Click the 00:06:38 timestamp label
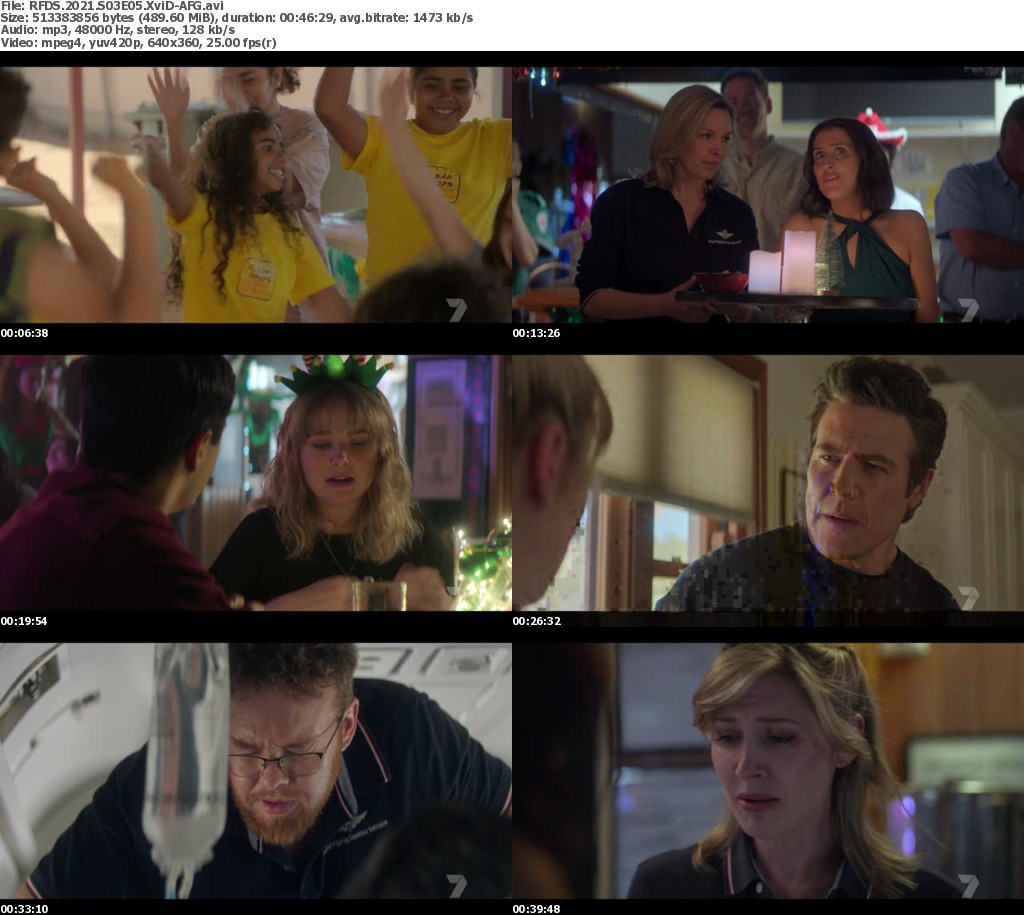 coord(24,333)
